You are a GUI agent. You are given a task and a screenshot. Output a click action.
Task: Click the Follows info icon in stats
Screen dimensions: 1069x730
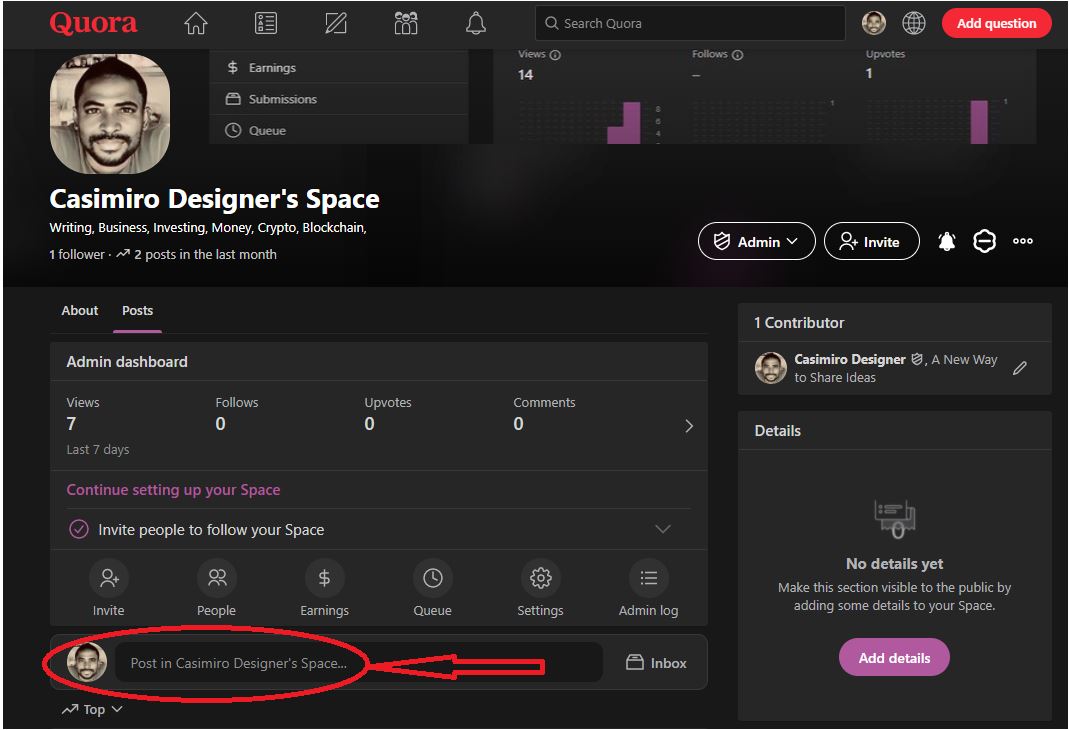[737, 55]
